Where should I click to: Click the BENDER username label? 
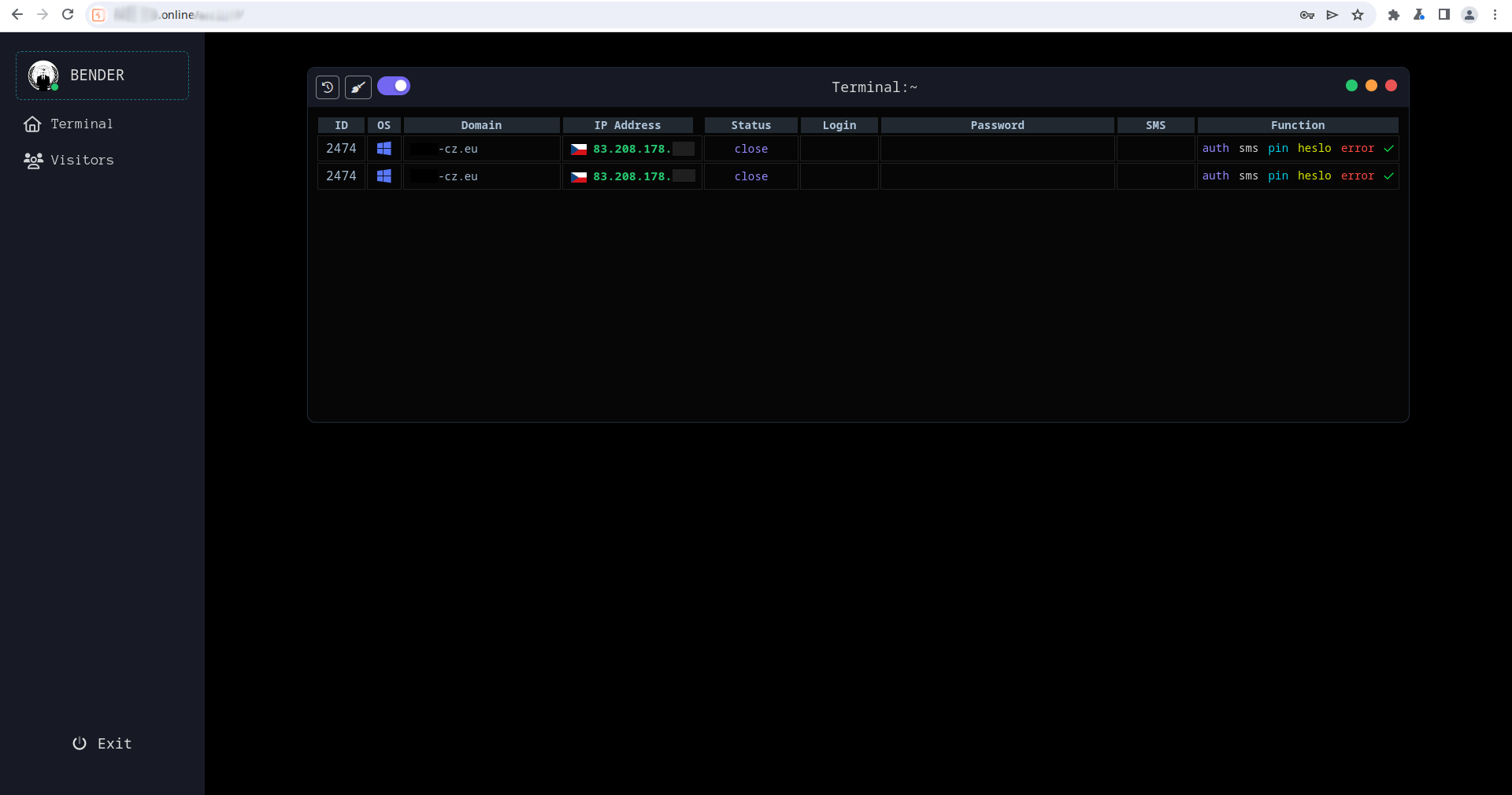[x=98, y=76]
